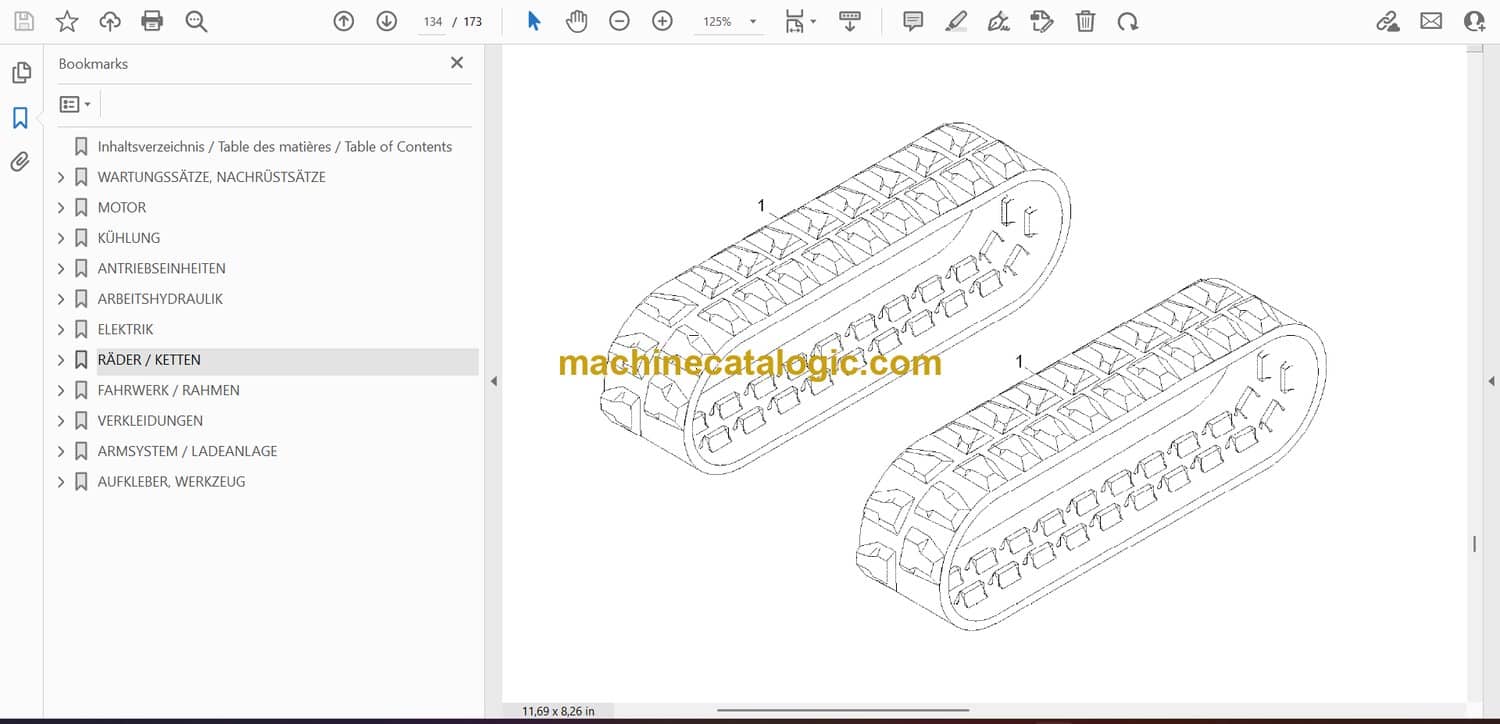Close the Bookmarks panel
The height and width of the screenshot is (724, 1500).
457,63
